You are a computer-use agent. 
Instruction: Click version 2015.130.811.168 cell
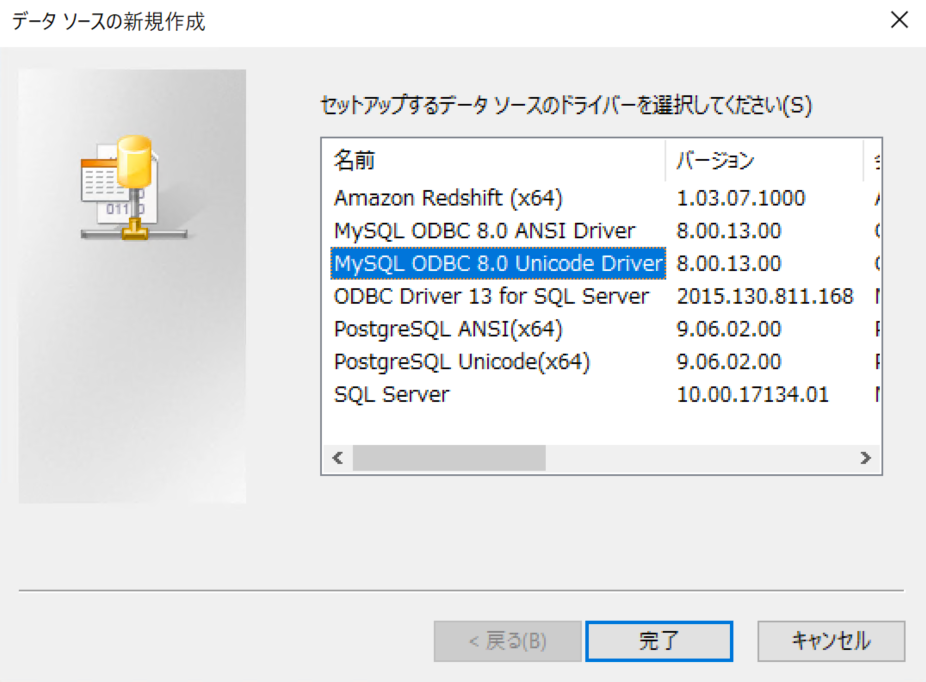(x=765, y=296)
